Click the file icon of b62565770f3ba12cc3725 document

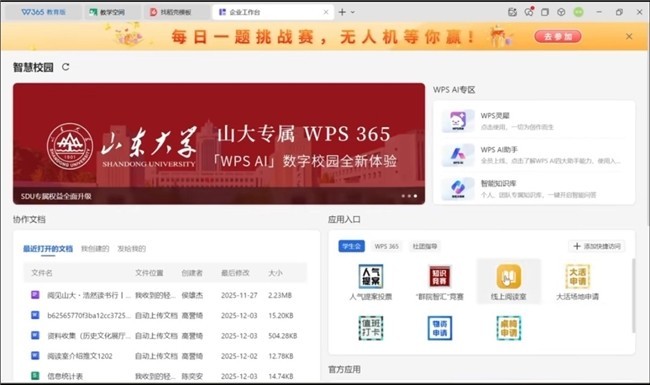[x=35, y=315]
